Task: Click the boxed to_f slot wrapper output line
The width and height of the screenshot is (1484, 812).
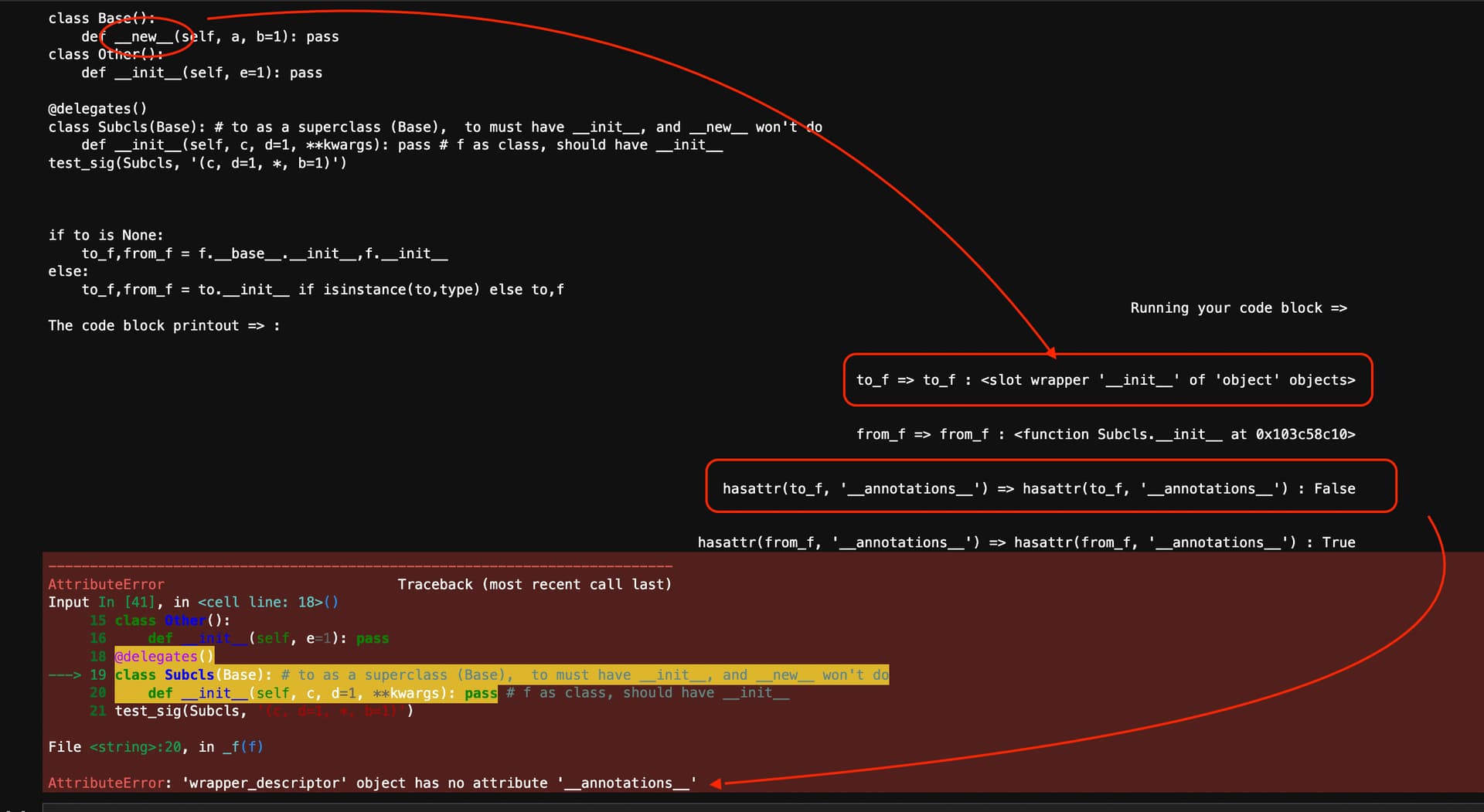Action: pyautogui.click(x=1105, y=380)
